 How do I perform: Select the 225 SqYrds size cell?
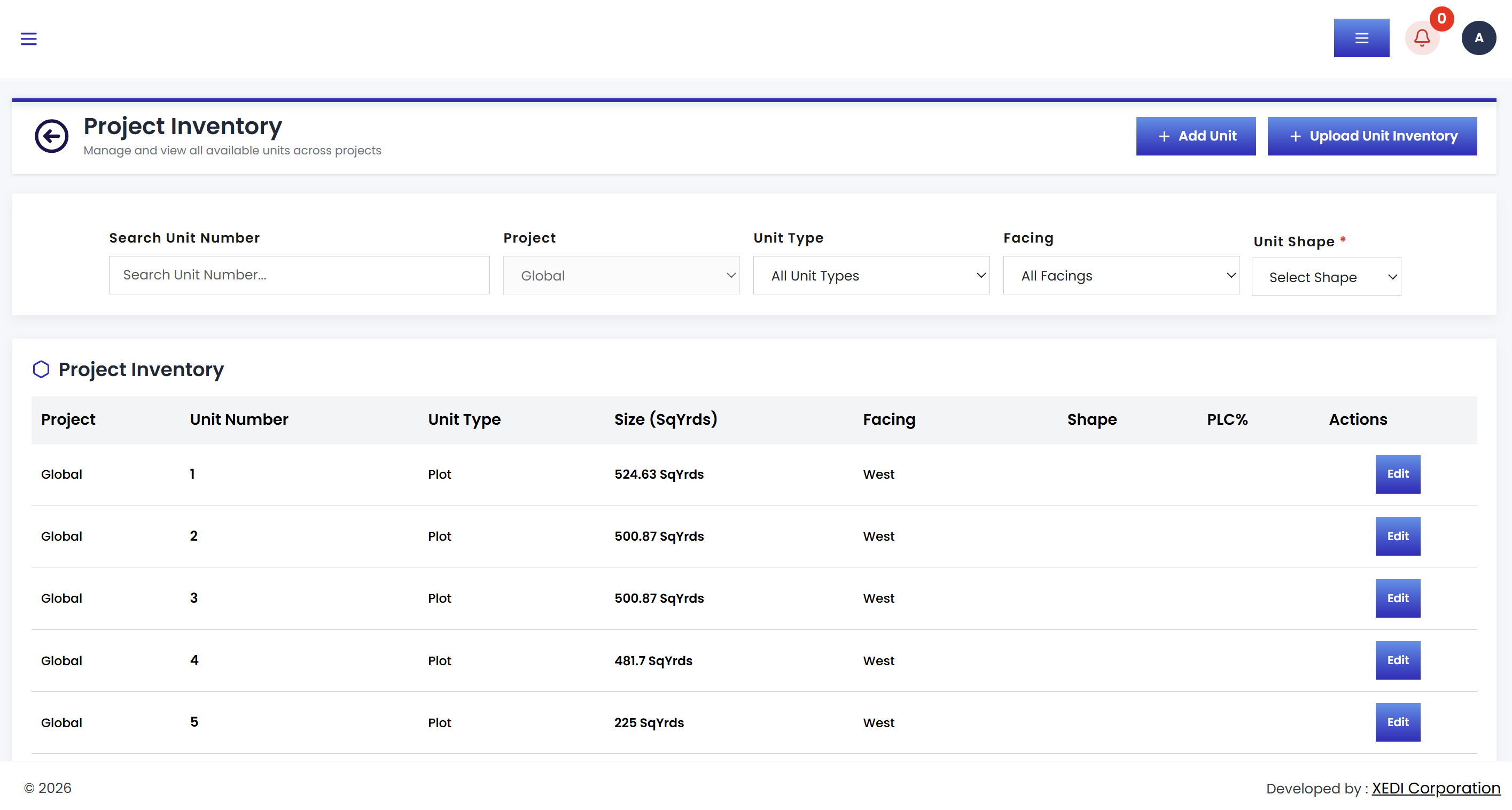(x=649, y=723)
